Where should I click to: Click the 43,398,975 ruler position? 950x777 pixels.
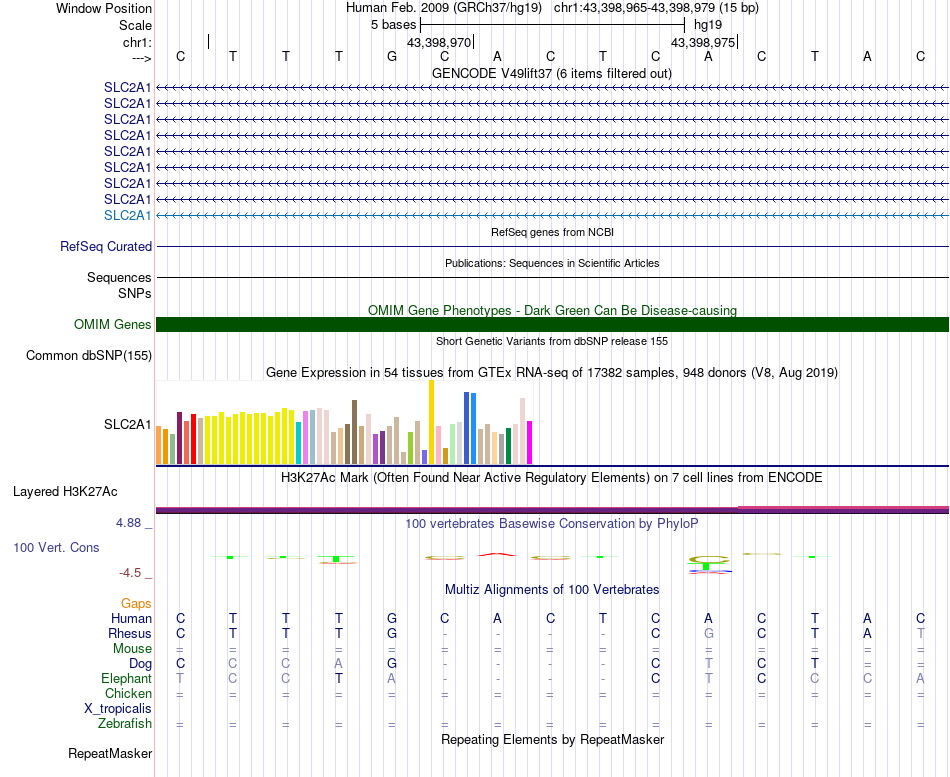703,42
